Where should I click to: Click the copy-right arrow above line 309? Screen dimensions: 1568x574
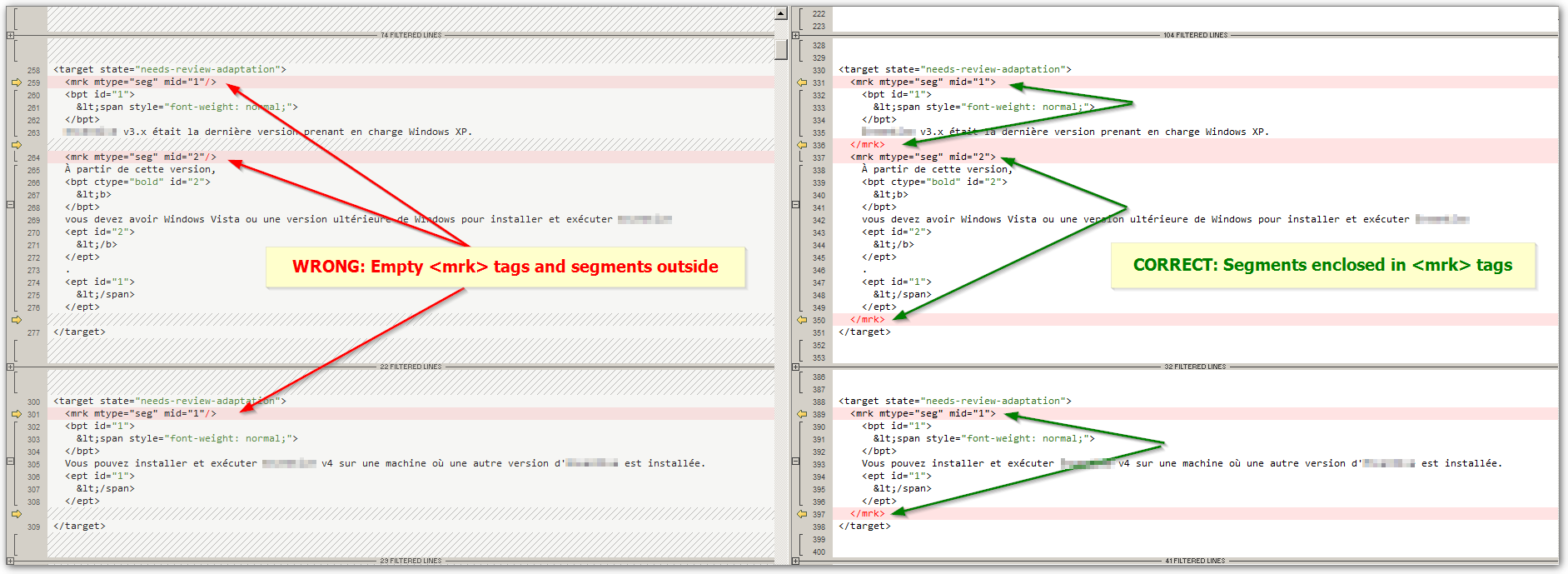16,514
